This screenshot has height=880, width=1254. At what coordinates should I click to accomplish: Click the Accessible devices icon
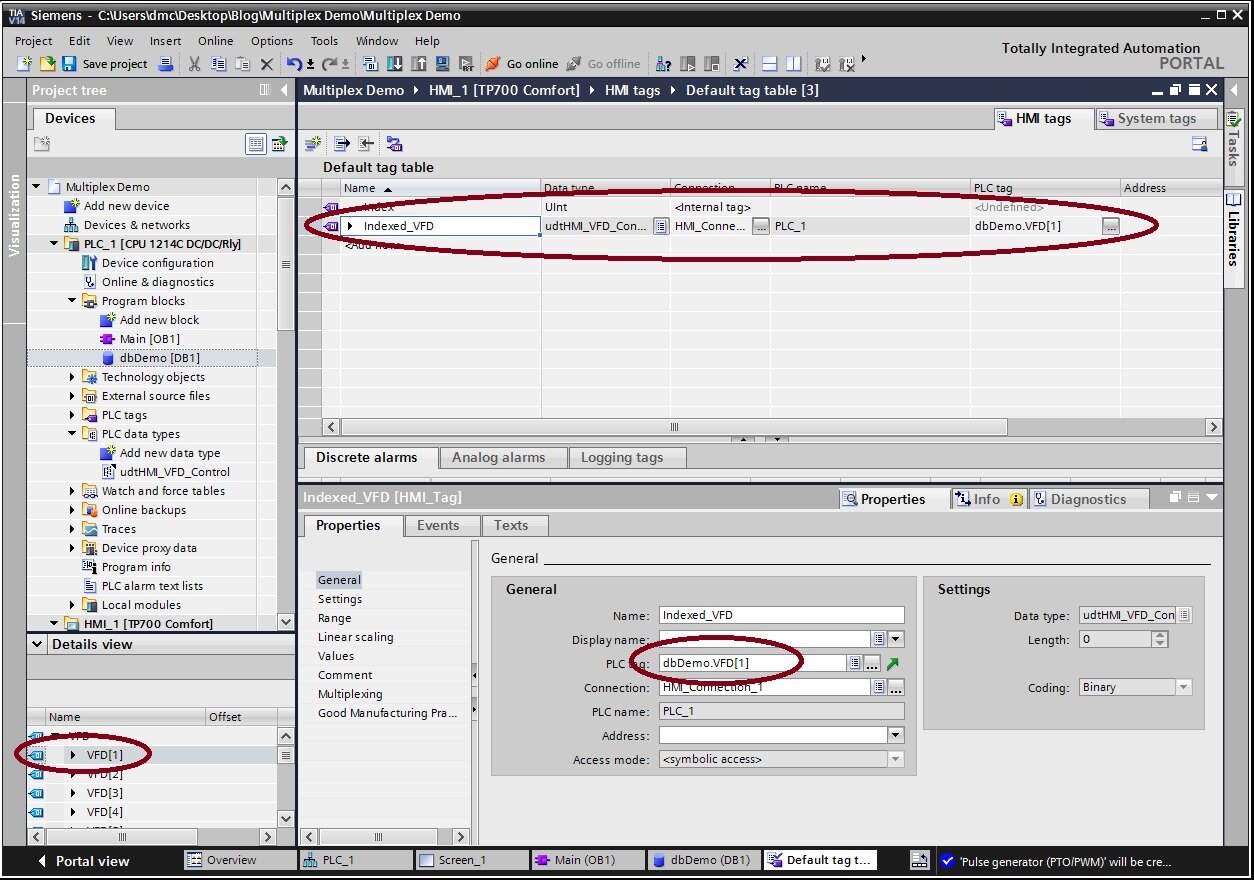point(663,64)
